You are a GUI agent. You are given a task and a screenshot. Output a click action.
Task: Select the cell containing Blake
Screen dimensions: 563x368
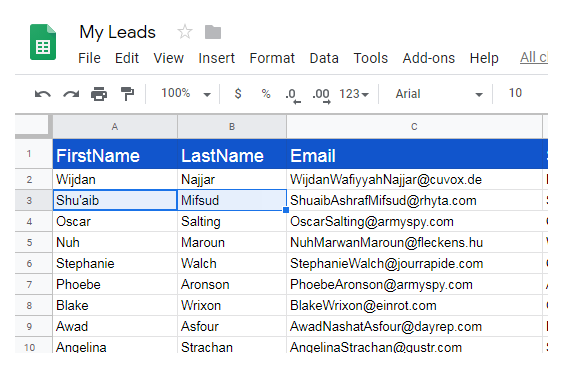115,306
